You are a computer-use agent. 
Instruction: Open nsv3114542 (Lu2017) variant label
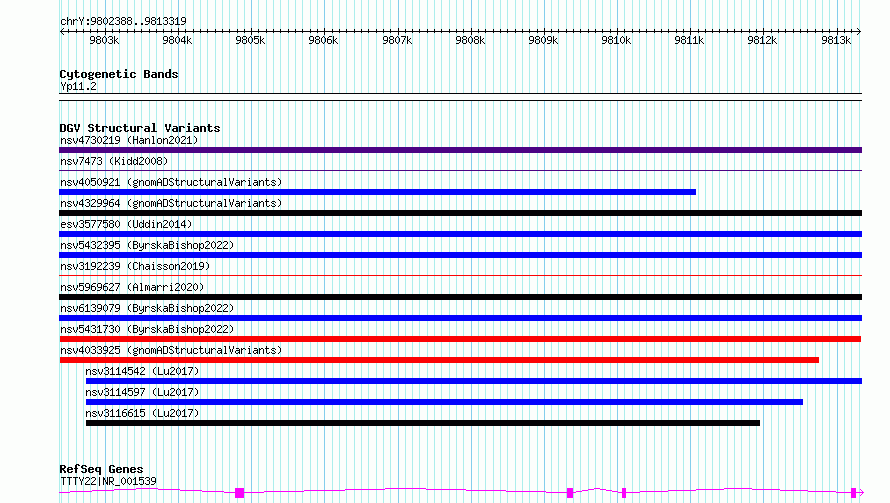click(142, 371)
